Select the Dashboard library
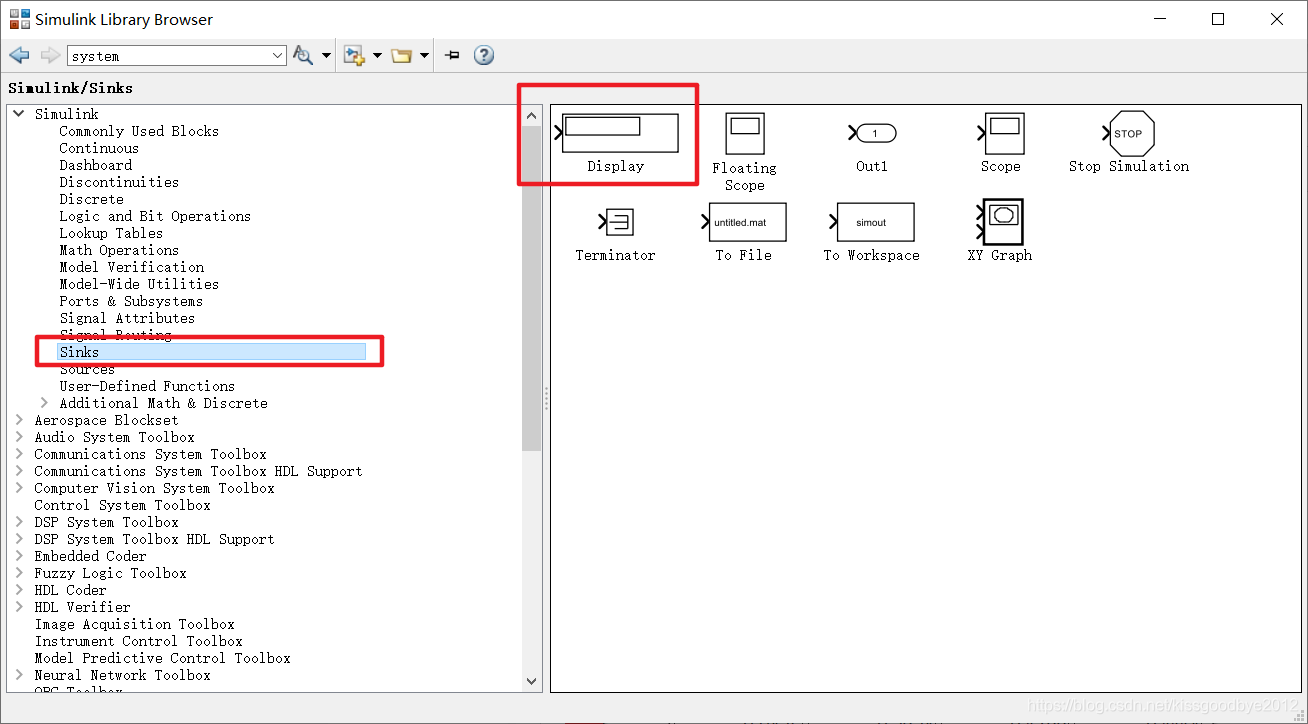 click(95, 165)
